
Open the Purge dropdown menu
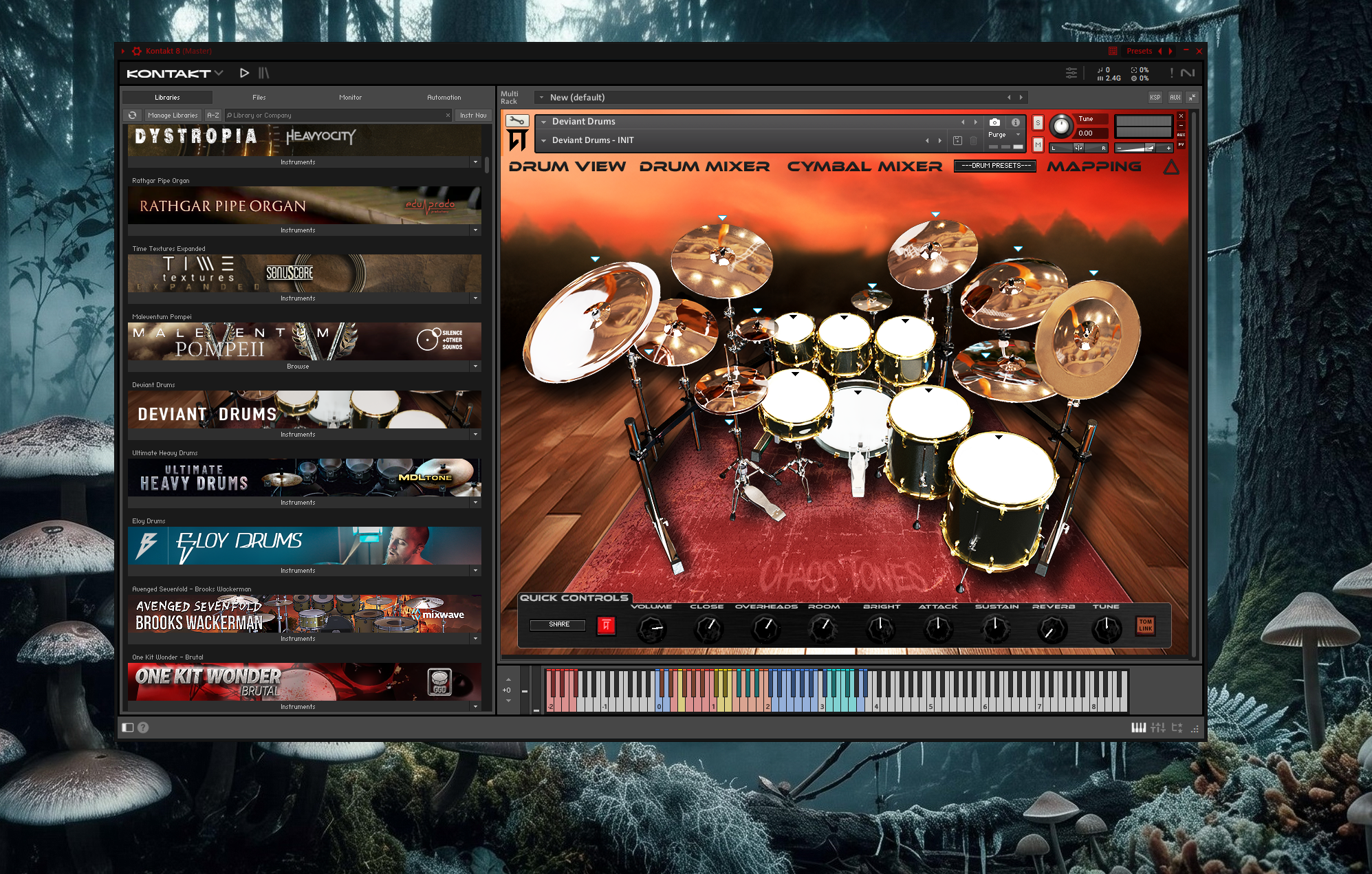click(x=1004, y=135)
